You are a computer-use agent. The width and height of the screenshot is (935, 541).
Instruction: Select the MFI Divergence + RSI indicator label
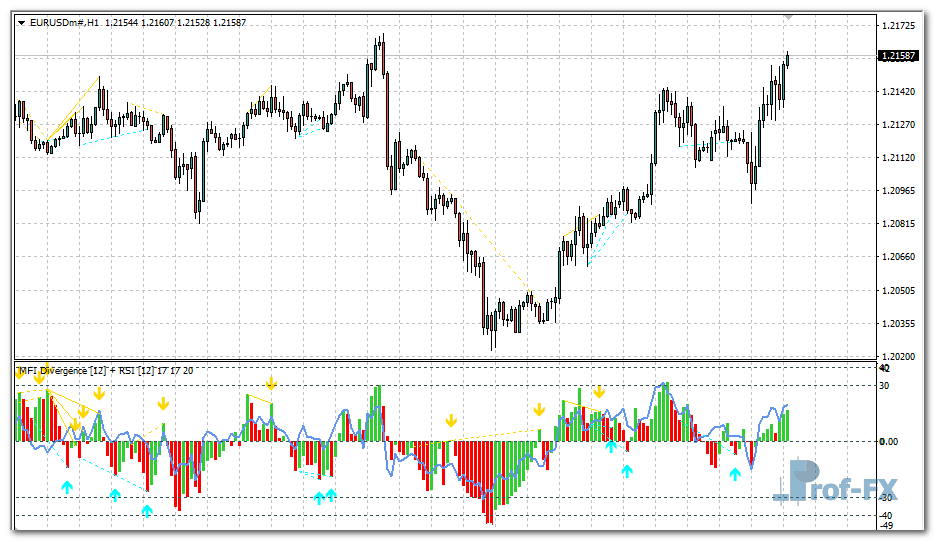pyautogui.click(x=105, y=371)
